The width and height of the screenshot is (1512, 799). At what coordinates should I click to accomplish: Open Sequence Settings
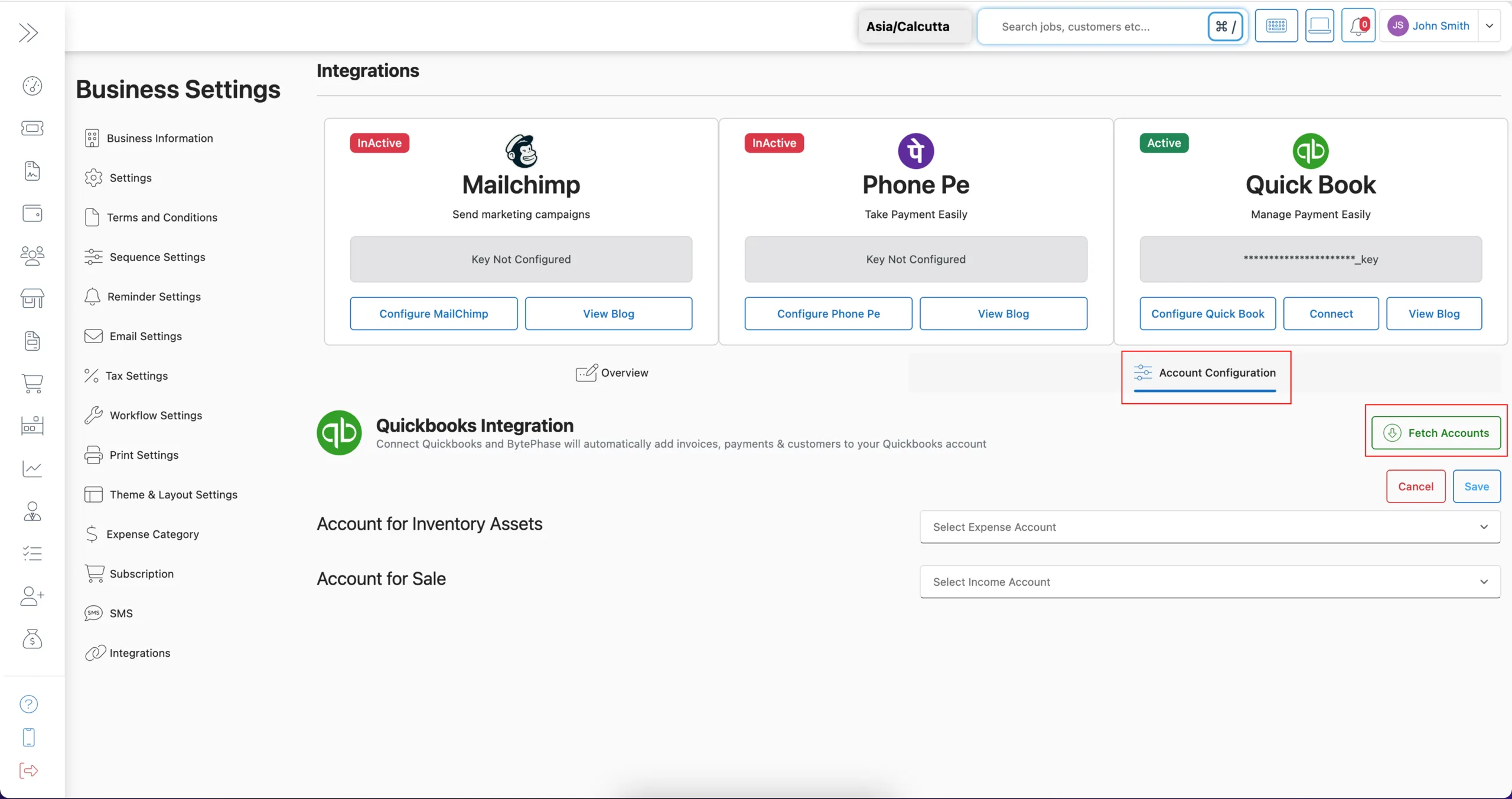click(145, 257)
